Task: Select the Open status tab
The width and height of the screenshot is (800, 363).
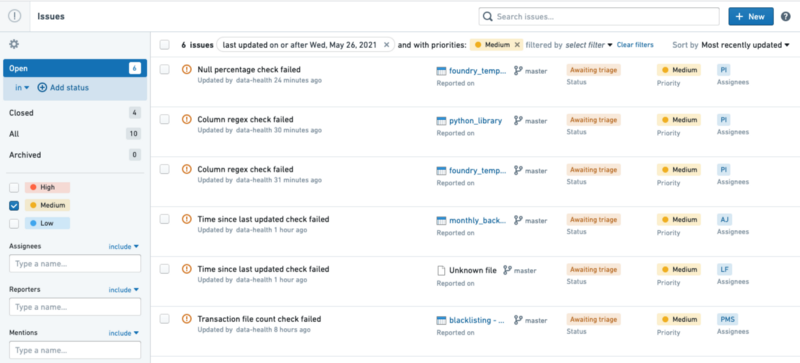Action: 75,68
